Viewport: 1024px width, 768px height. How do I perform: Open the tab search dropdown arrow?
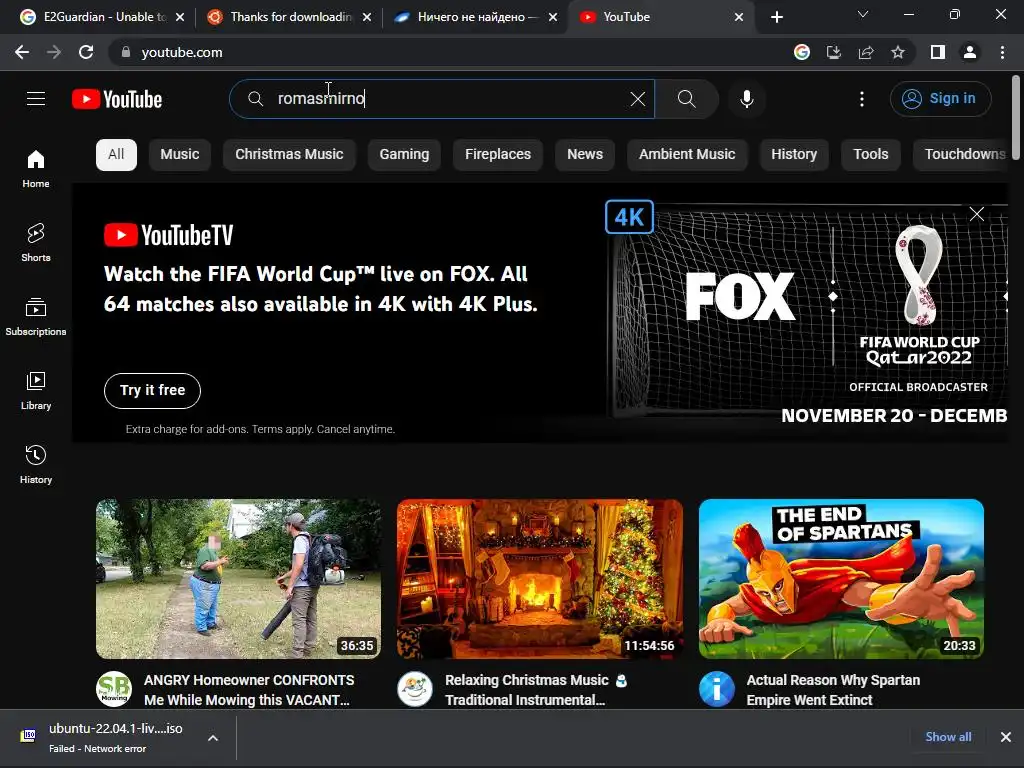pyautogui.click(x=862, y=14)
